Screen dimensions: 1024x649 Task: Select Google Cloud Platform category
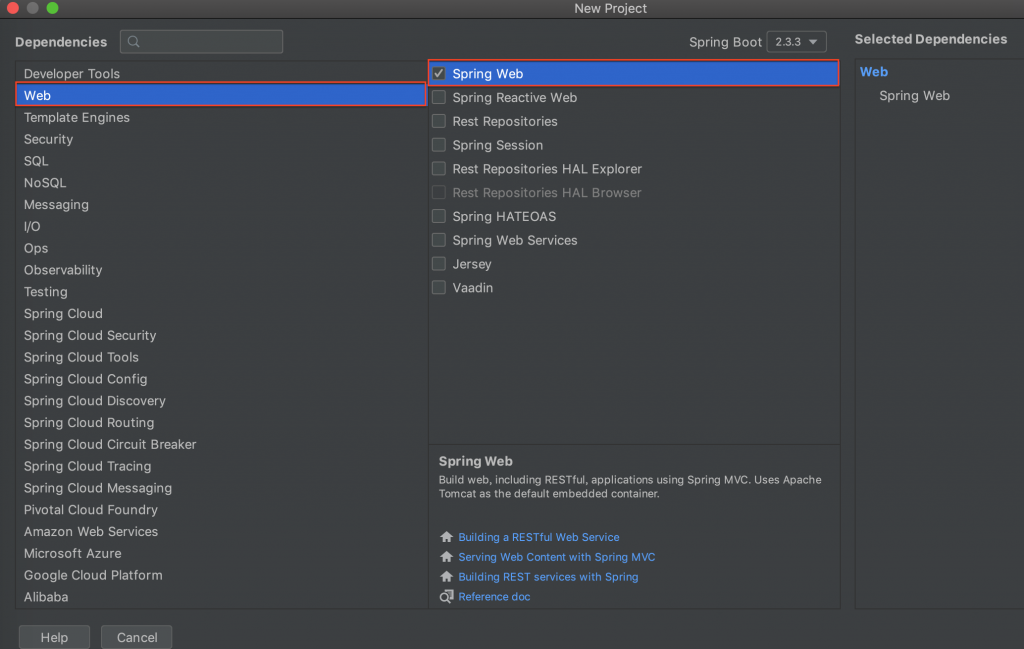(221, 575)
